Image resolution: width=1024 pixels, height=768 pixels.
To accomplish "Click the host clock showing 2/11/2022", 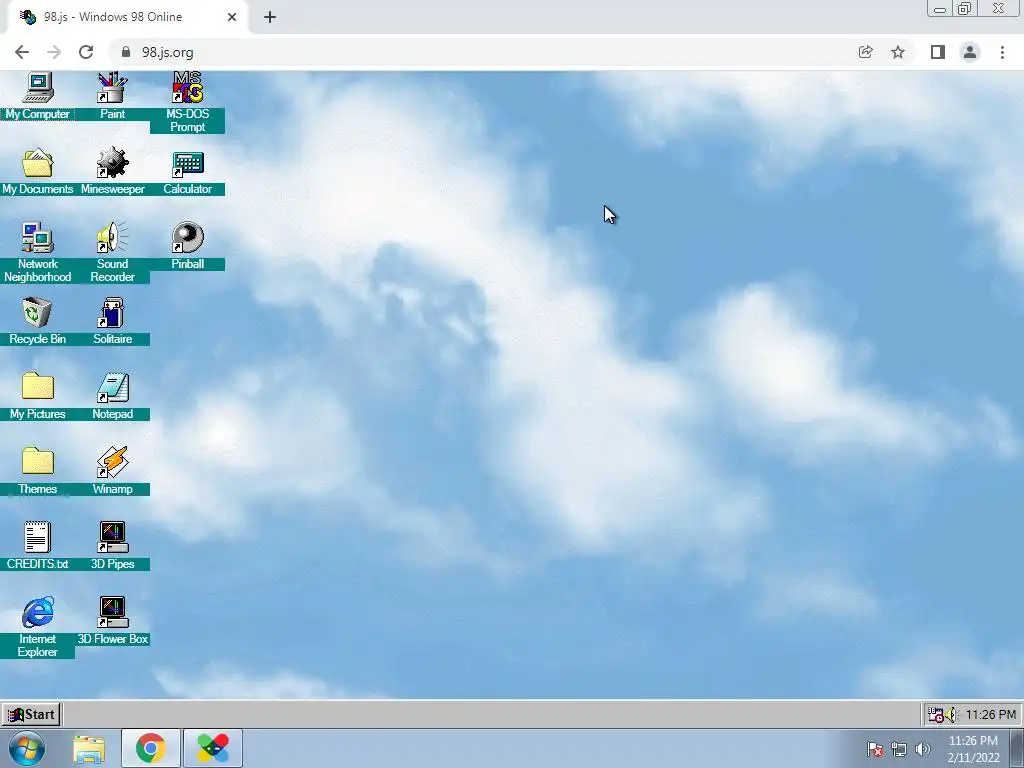I will pos(973,749).
